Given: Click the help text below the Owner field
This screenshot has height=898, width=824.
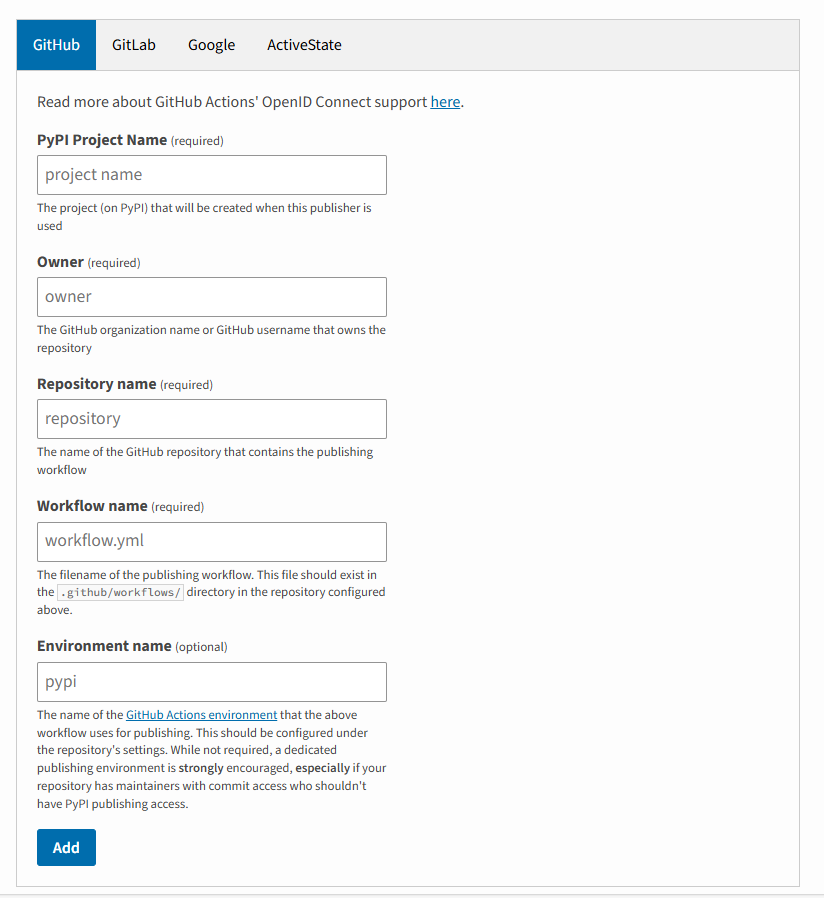Looking at the screenshot, I should 211,339.
